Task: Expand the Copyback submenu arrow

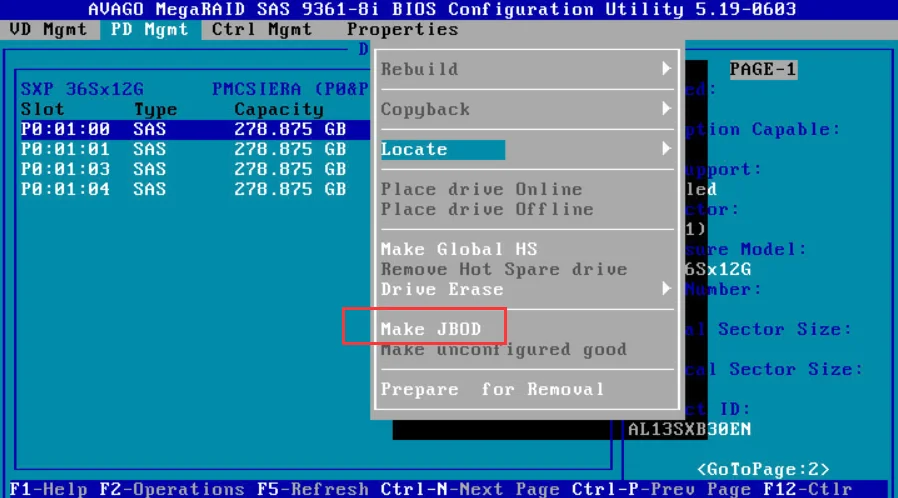Action: 666,109
